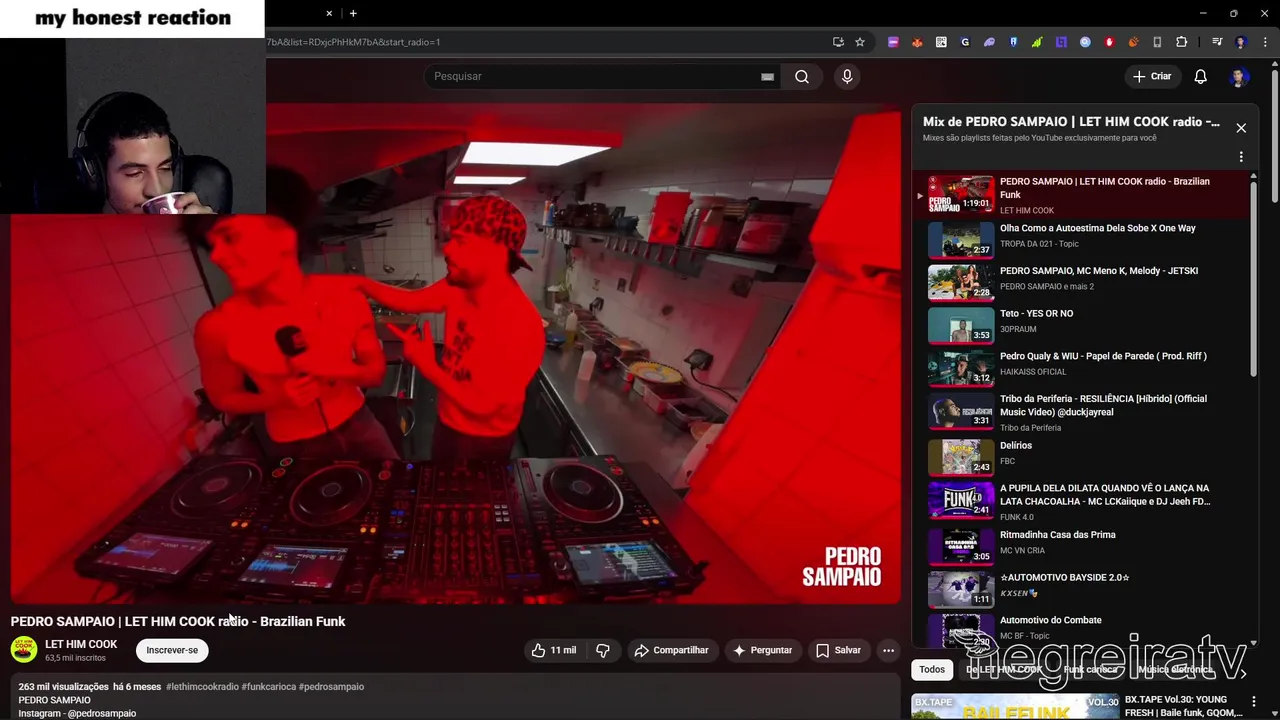Open options for BX.TAPE Vol.30 video
Screen dimensions: 1280x720
(x=1254, y=703)
